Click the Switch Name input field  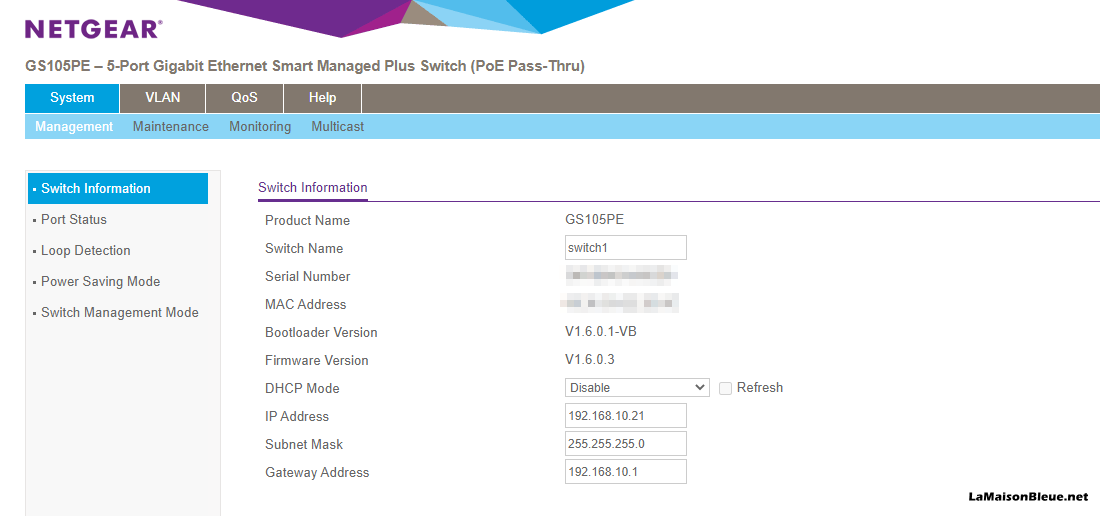pyautogui.click(x=626, y=247)
